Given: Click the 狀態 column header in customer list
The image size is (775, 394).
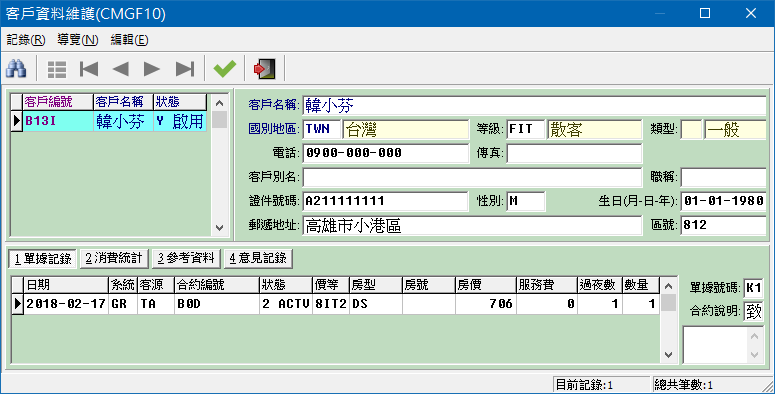Looking at the screenshot, I should click(x=180, y=102).
